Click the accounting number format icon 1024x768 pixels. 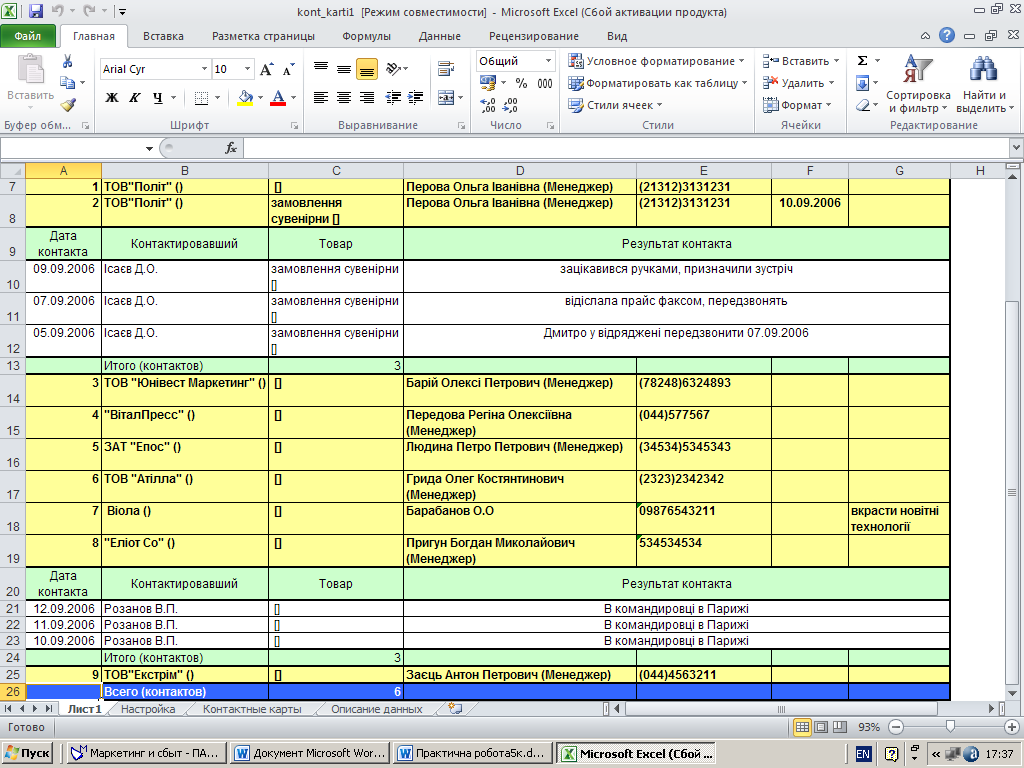pos(488,82)
